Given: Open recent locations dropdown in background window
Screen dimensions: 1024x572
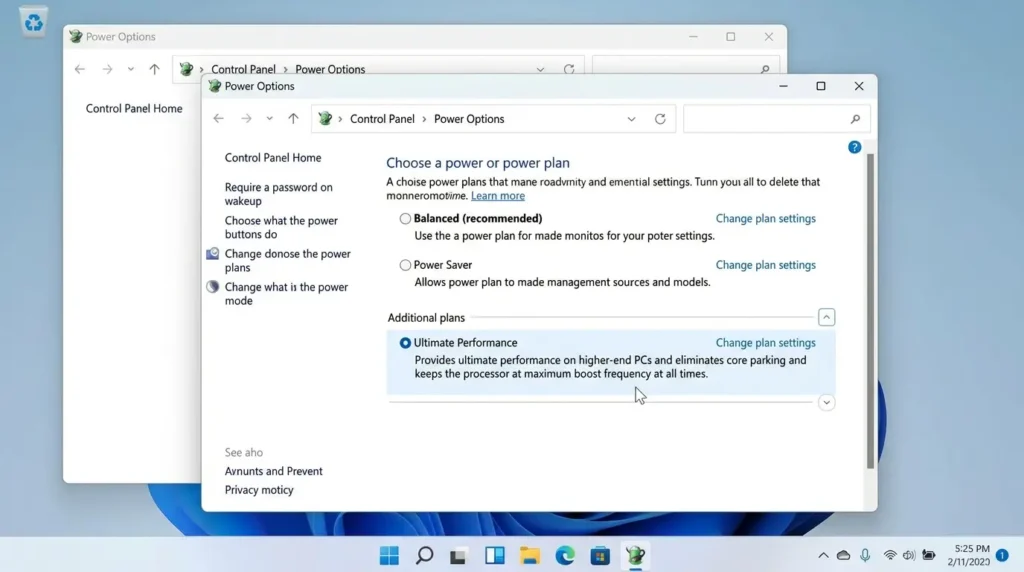Looking at the screenshot, I should (131, 69).
